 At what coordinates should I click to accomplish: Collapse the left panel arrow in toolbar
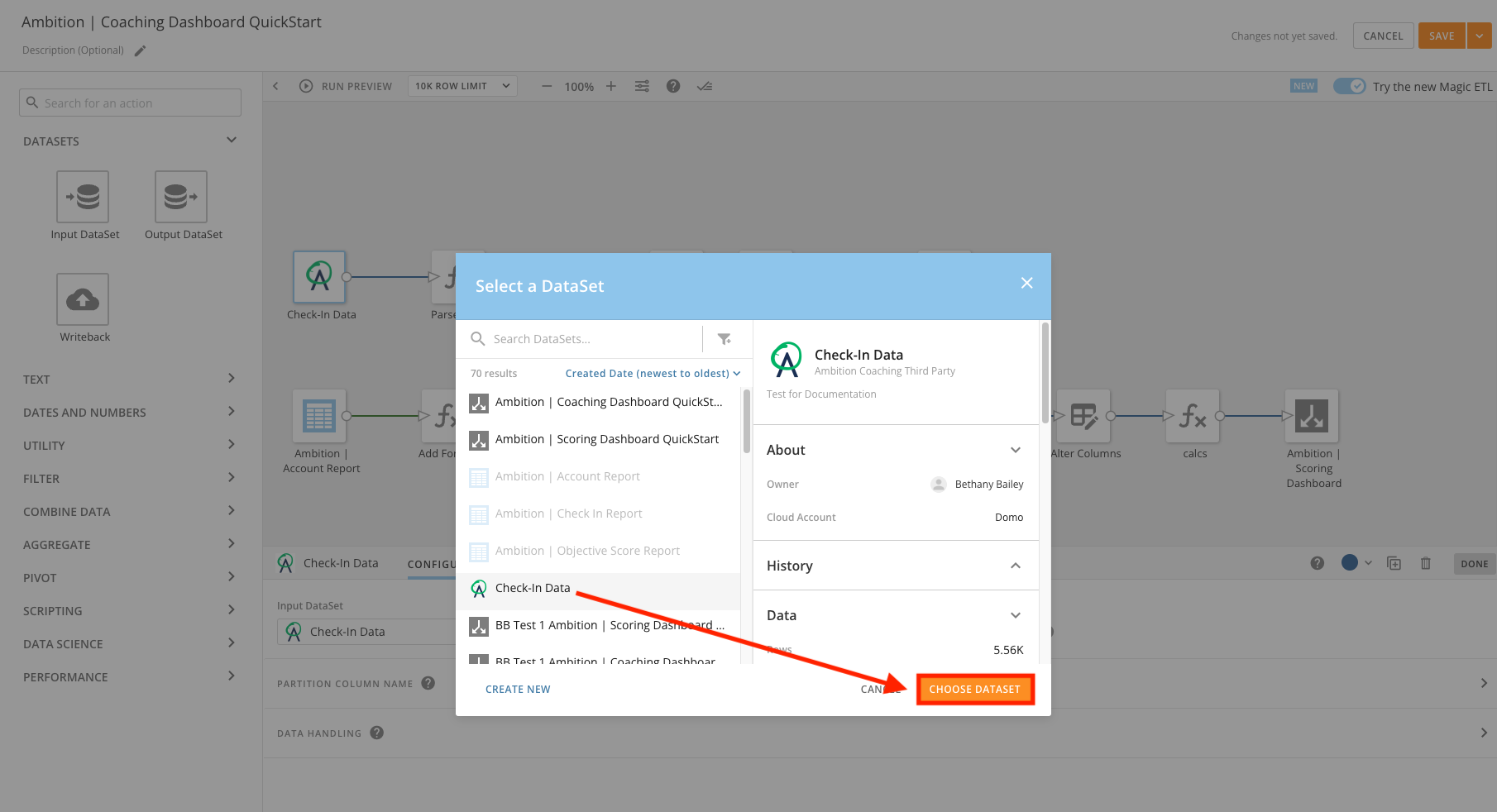[276, 86]
